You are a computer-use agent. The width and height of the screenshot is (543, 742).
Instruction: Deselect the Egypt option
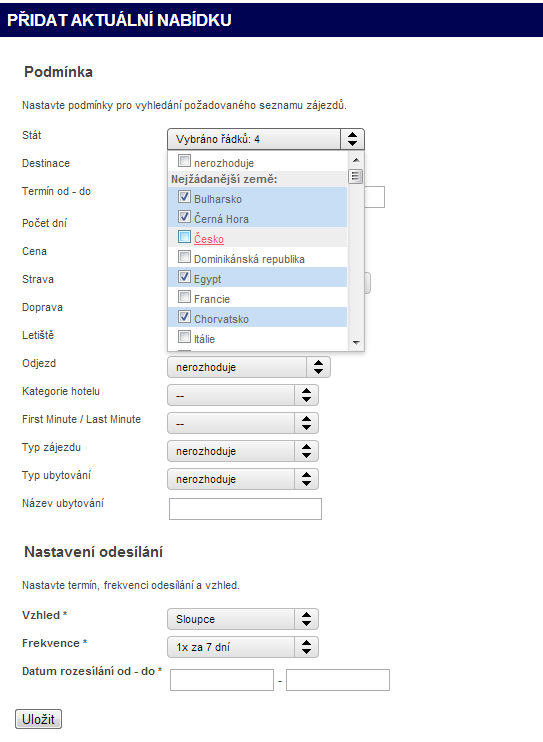[x=258, y=277]
